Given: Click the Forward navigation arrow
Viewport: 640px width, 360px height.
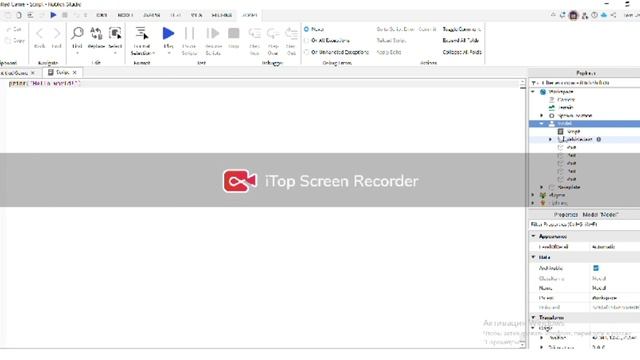Looking at the screenshot, I should (x=57, y=33).
